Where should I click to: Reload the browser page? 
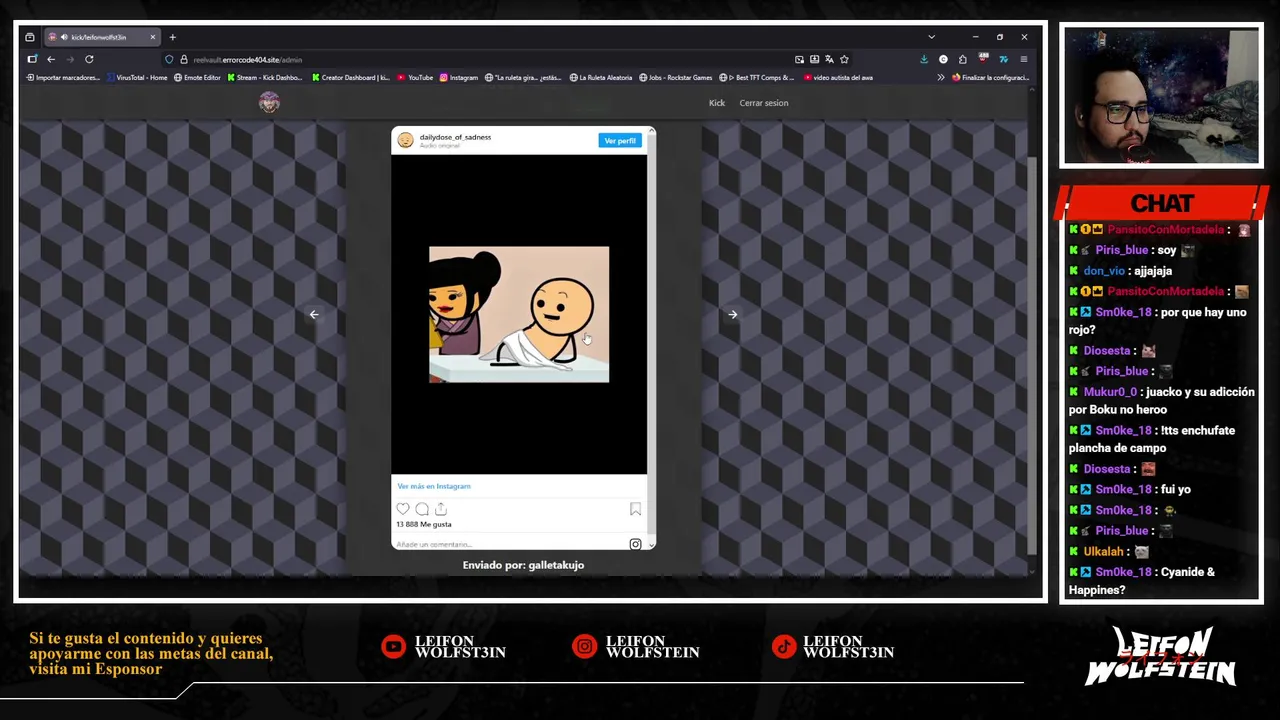click(x=89, y=59)
